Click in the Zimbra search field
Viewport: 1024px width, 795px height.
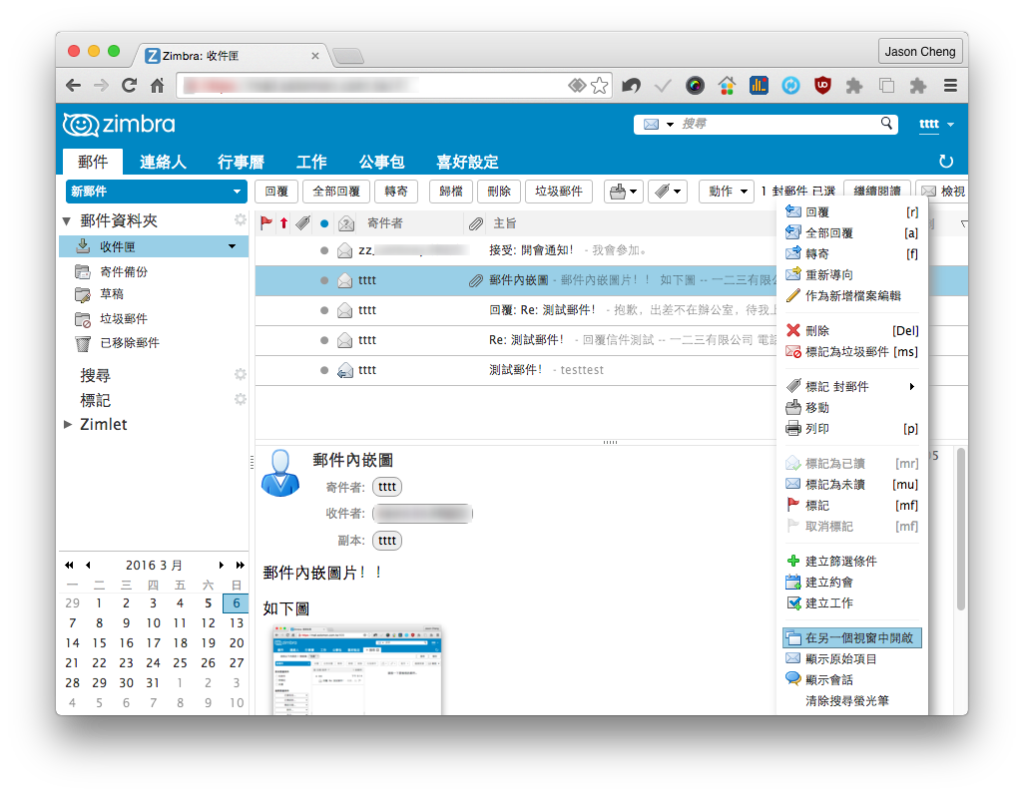(x=777, y=123)
